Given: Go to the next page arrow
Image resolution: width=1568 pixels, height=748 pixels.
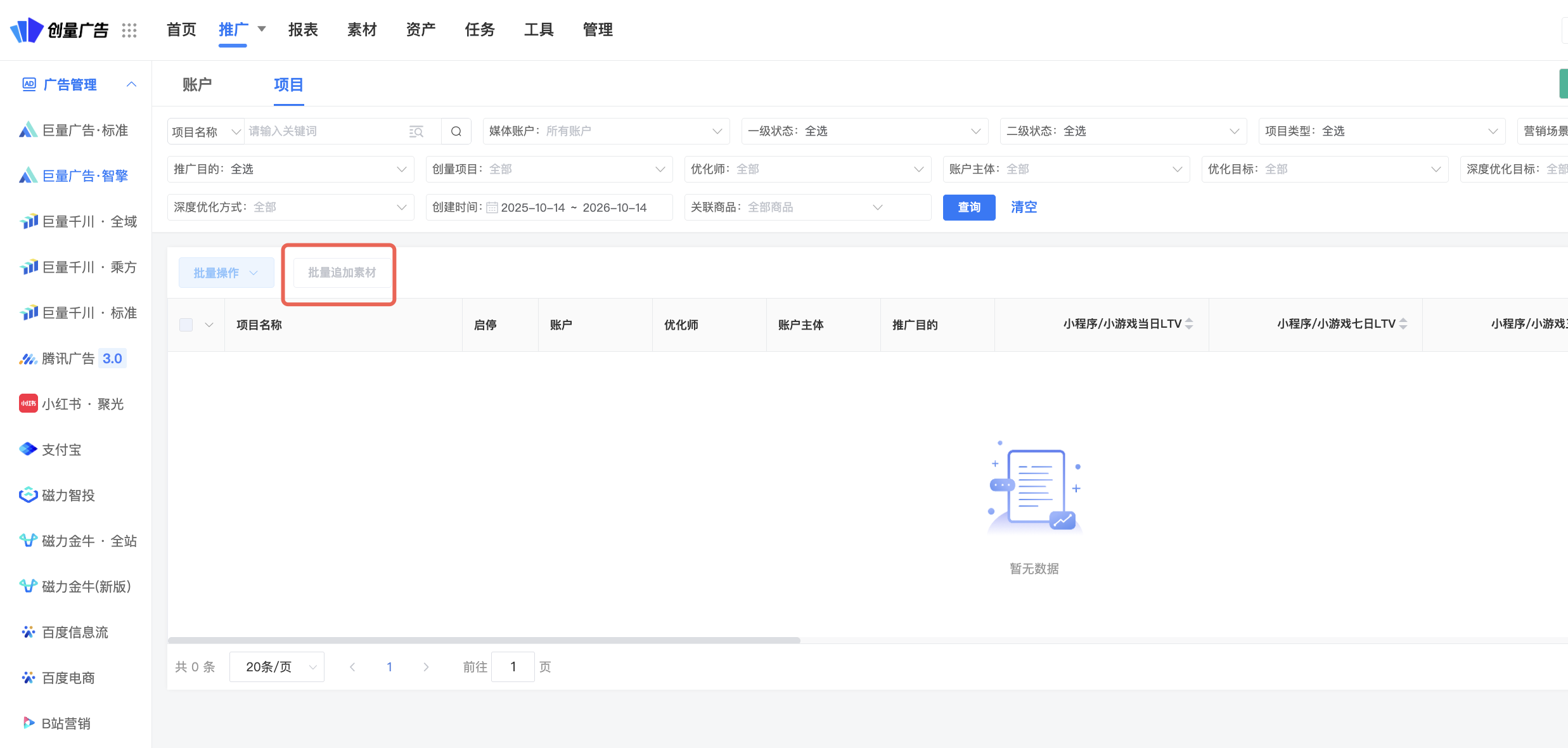Looking at the screenshot, I should click(426, 667).
